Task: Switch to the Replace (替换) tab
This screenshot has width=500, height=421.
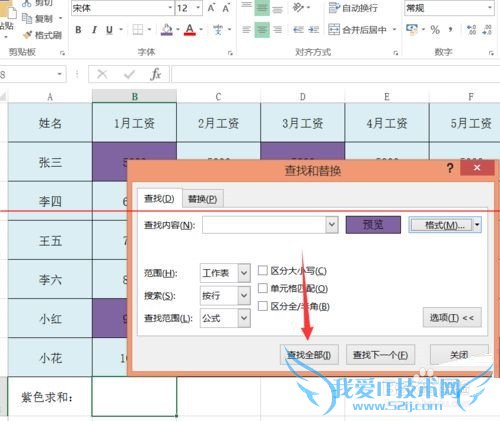Action: [x=203, y=199]
